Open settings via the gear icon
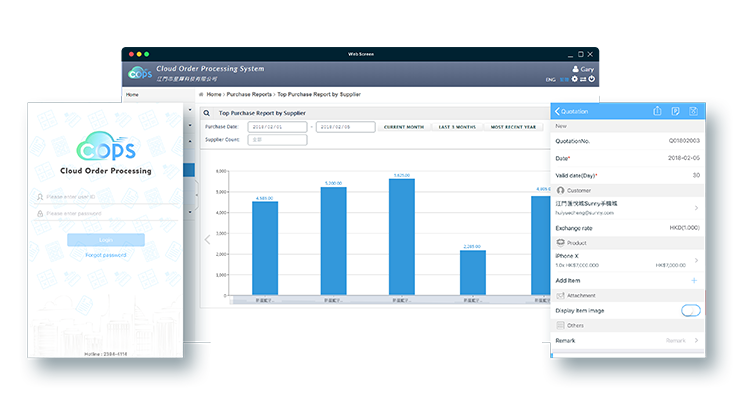This screenshot has width=738, height=399. point(574,79)
